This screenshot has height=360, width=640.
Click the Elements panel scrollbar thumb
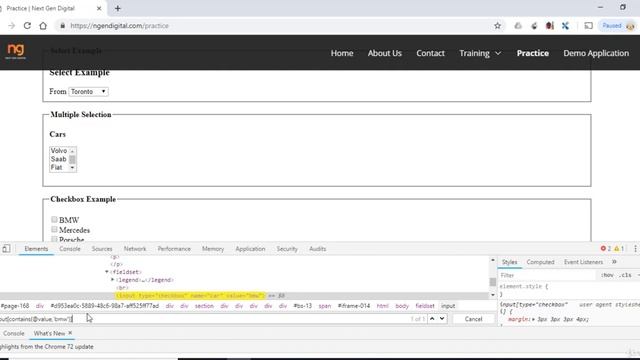pos(493,282)
